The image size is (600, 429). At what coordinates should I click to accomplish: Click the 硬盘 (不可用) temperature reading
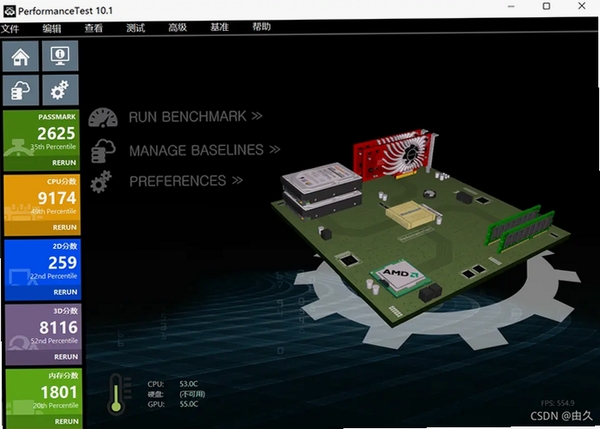[192, 394]
